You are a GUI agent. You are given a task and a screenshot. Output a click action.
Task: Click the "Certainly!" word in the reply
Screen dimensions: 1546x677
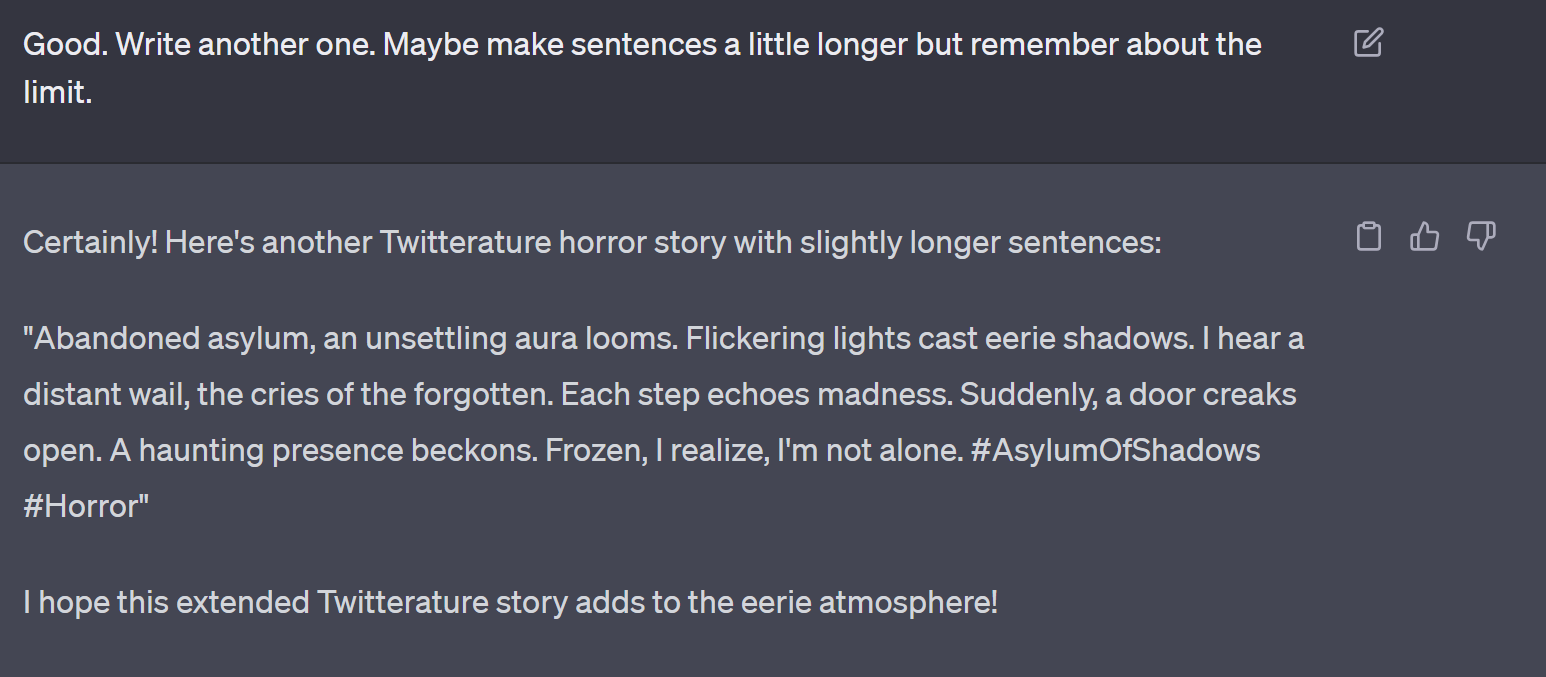point(90,242)
